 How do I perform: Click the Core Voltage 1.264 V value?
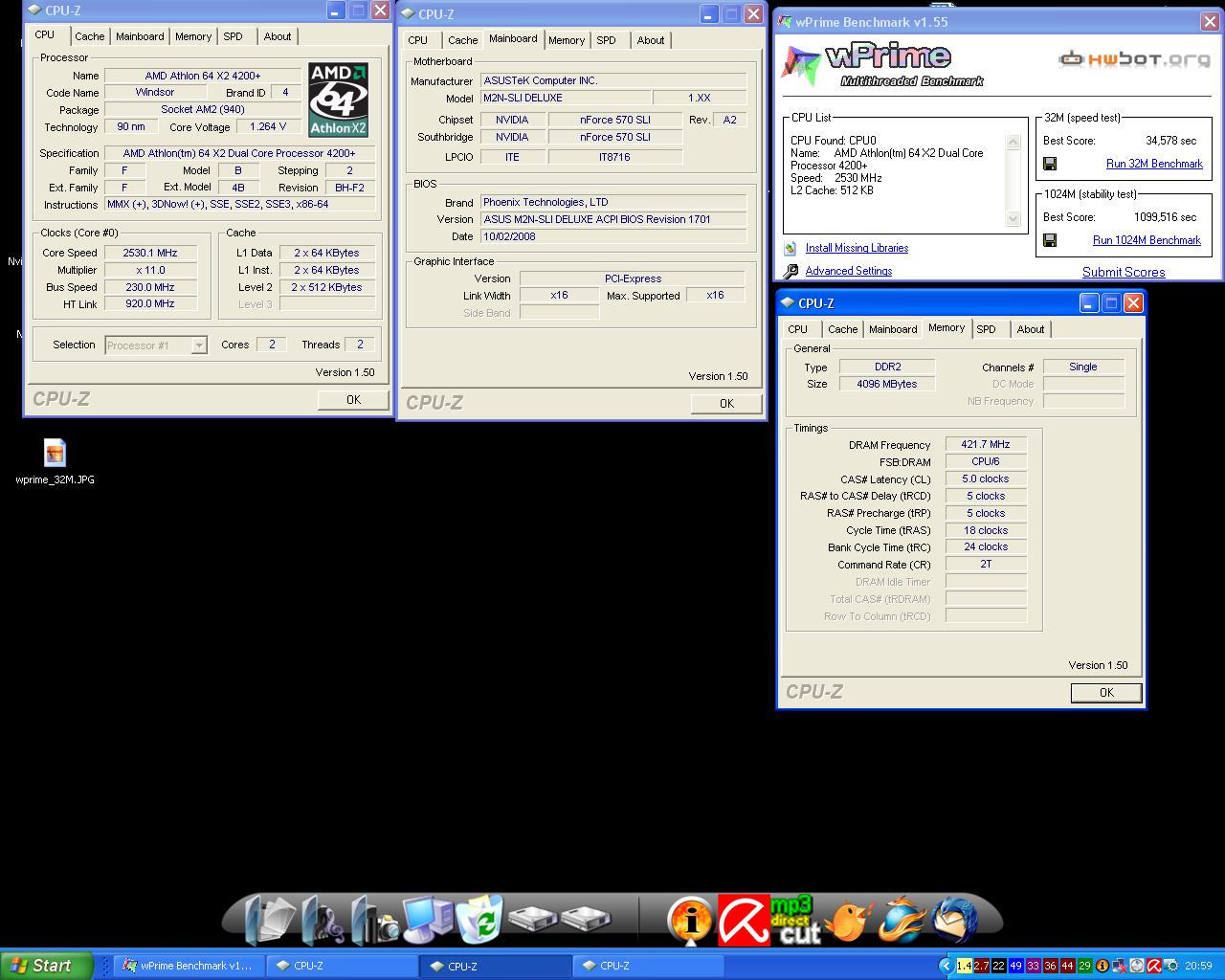(268, 126)
